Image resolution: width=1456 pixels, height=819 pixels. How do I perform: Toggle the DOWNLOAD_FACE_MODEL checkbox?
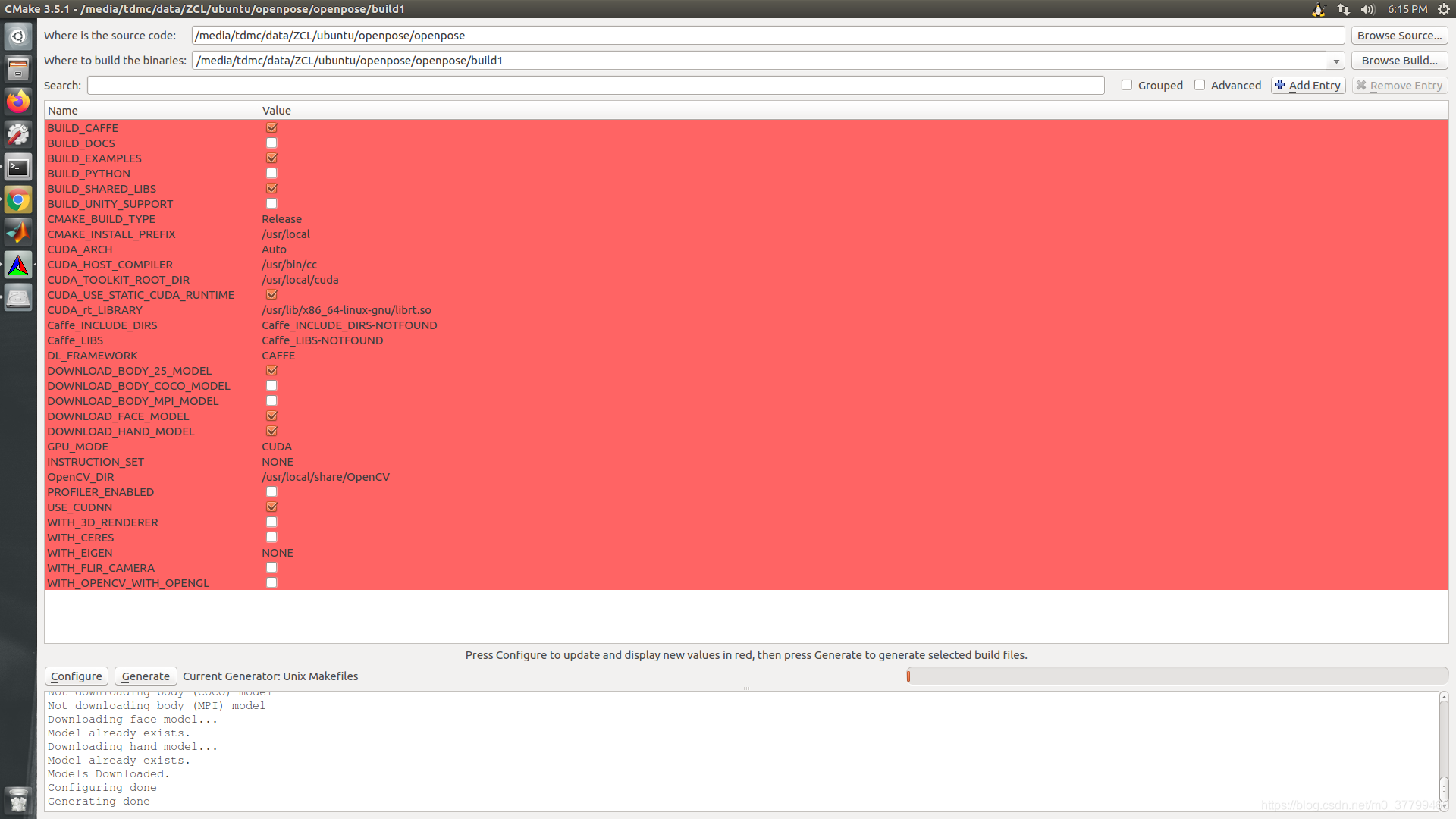pyautogui.click(x=271, y=416)
